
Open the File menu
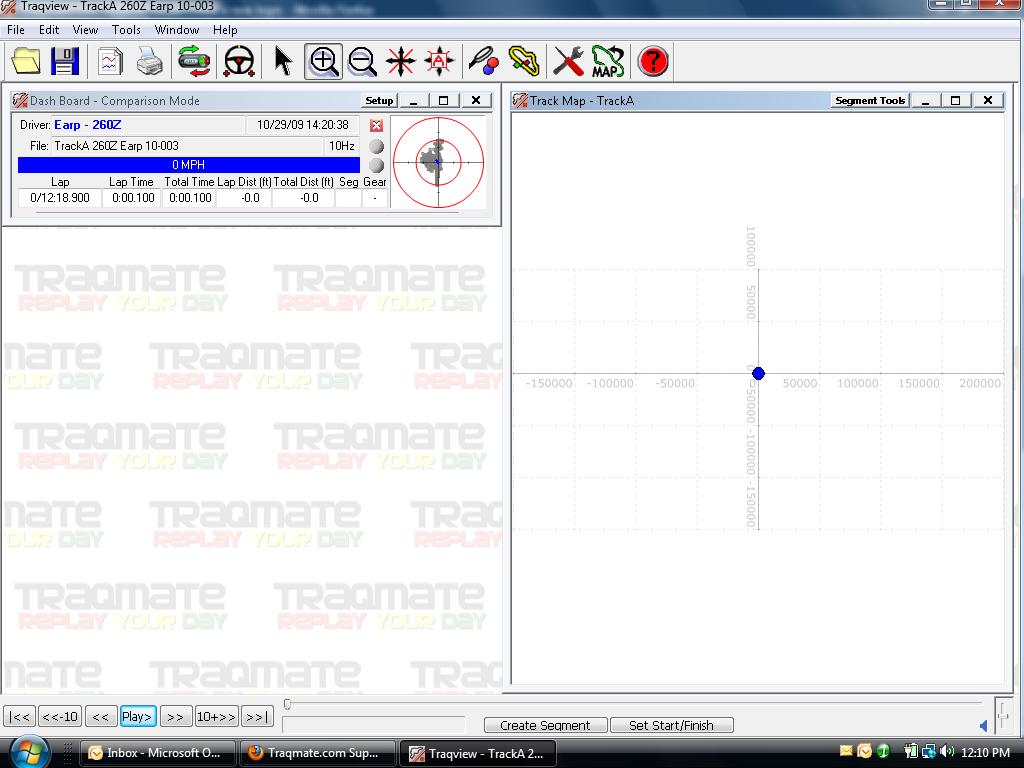16,30
